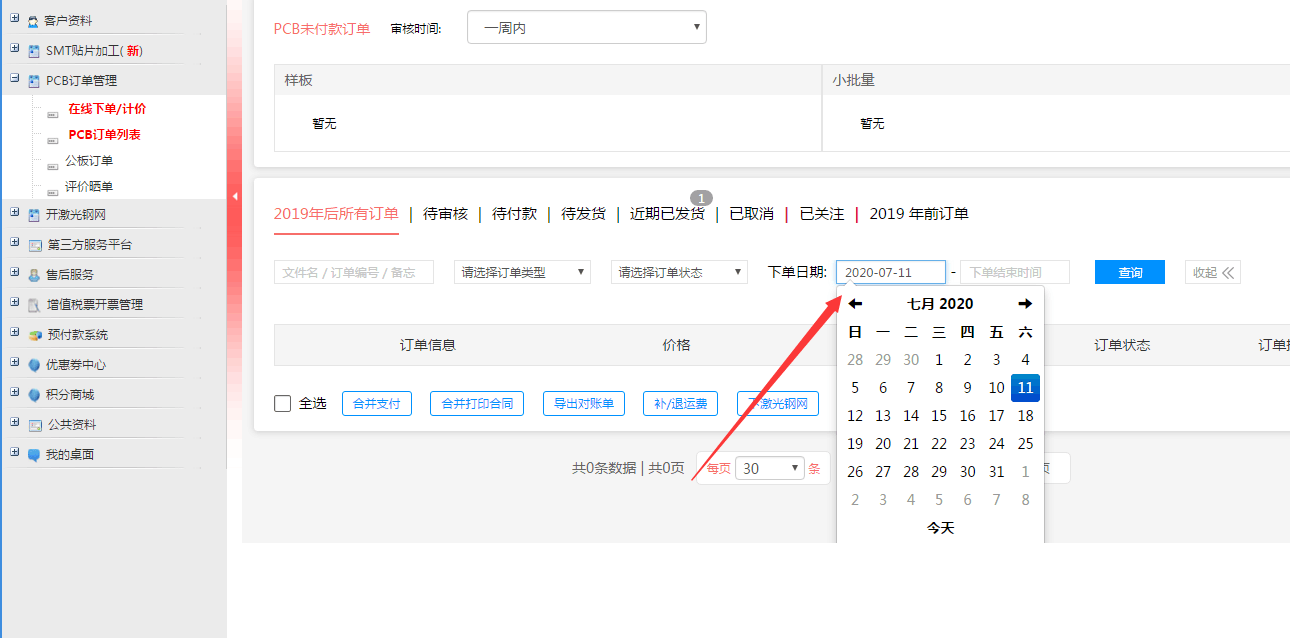This screenshot has height=638, width=1290.
Task: Switch to the 近期已发货 tab
Action: pos(666,214)
